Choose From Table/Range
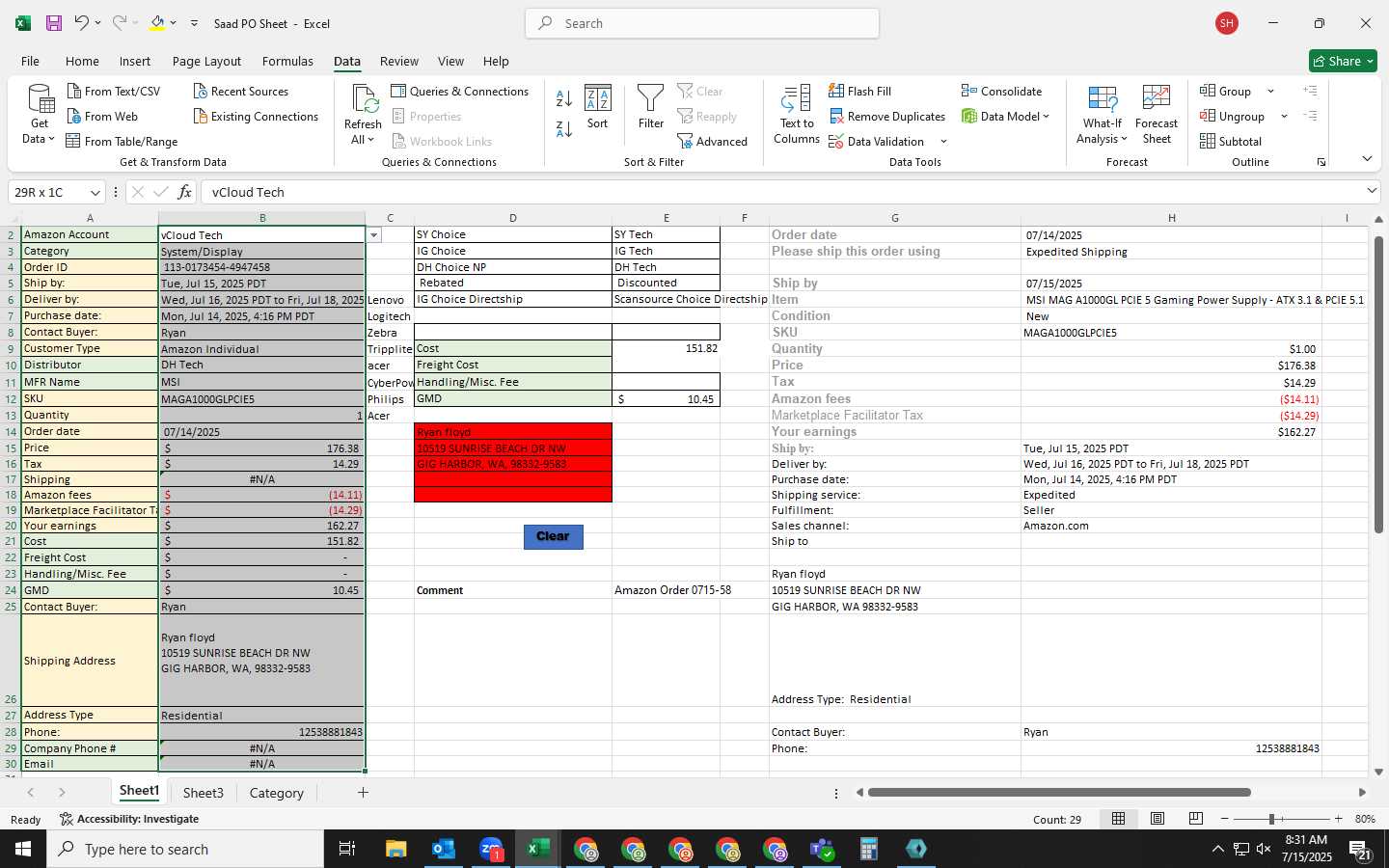This screenshot has height=868, width=1389. [x=122, y=142]
